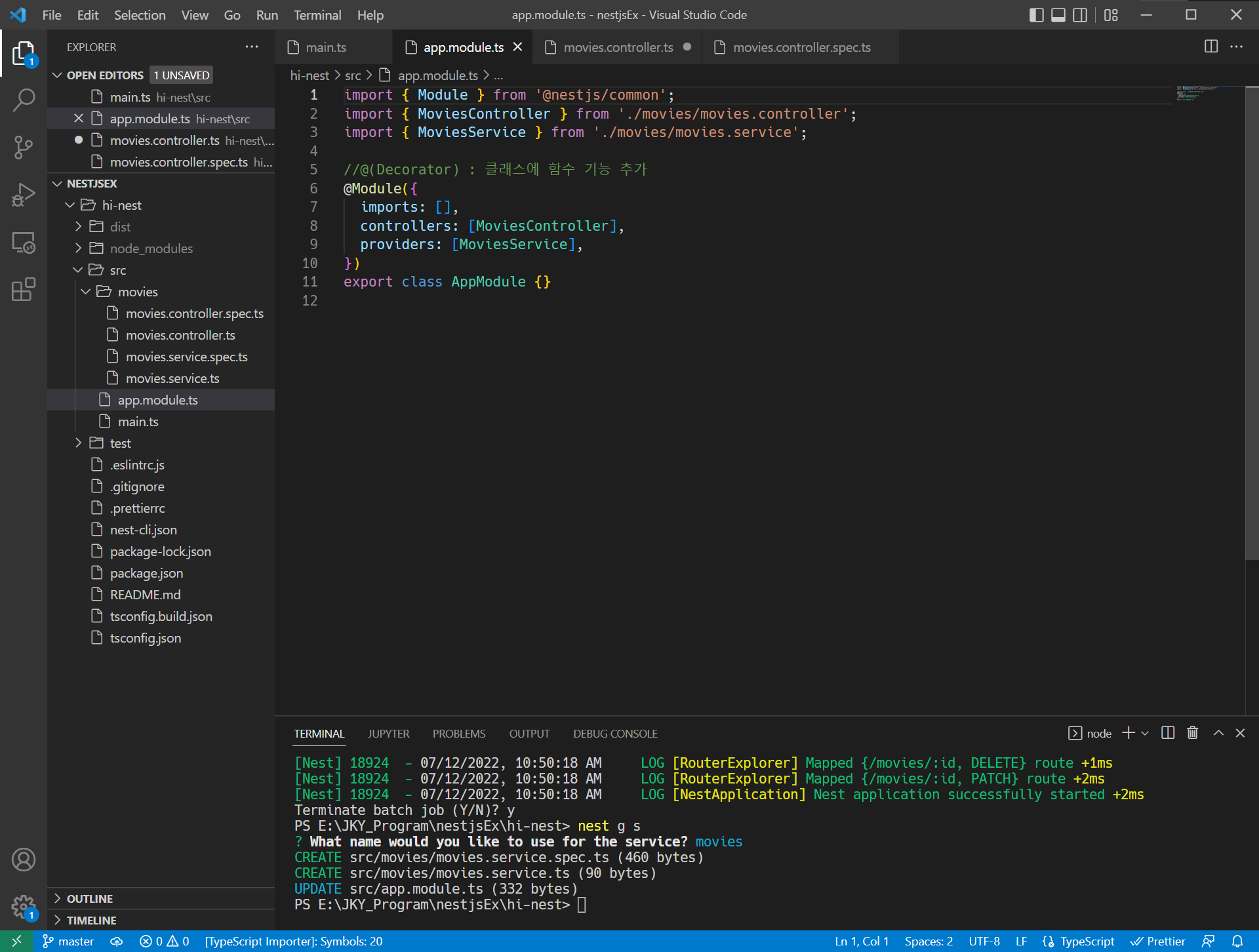
Task: Open the Source Control view
Action: coord(24,148)
